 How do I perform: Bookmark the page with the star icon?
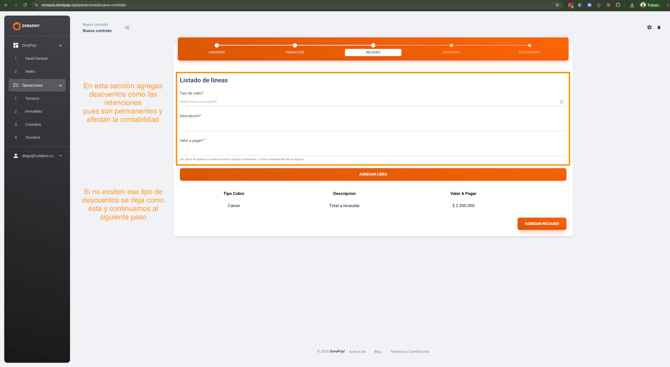pyautogui.click(x=557, y=5)
